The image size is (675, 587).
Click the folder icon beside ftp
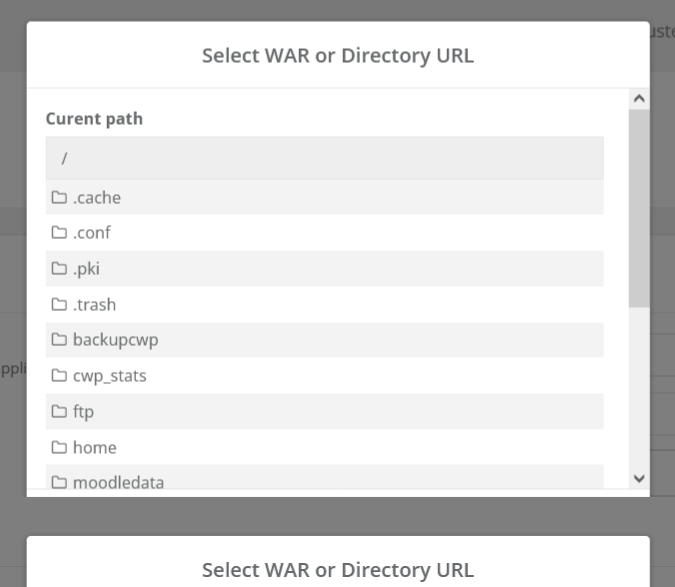click(x=59, y=412)
